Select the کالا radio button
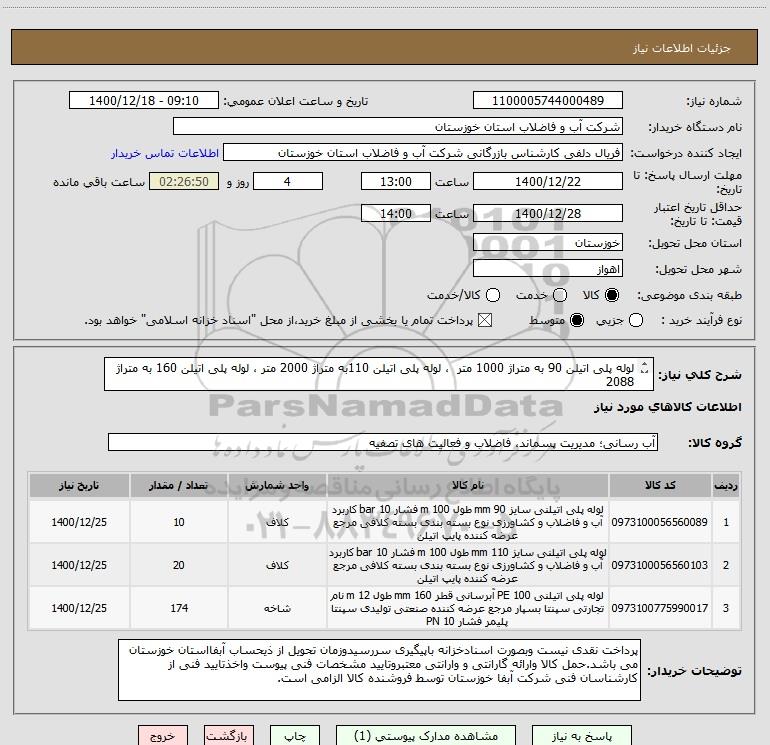The height and width of the screenshot is (745, 770). point(612,295)
